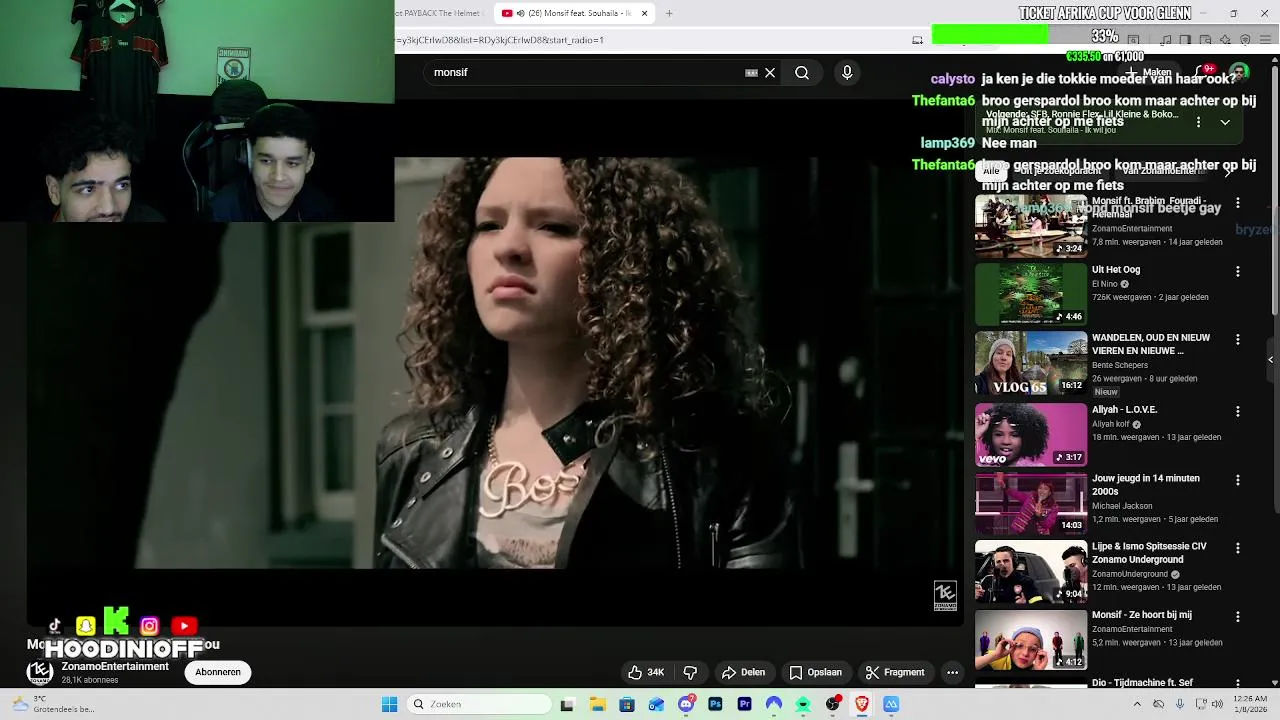Open options for Jouw jeugd in 14 minuten

coord(1238,480)
